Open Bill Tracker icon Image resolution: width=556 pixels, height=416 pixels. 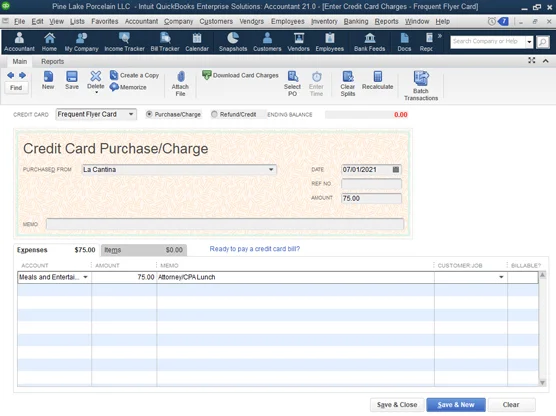click(165, 42)
